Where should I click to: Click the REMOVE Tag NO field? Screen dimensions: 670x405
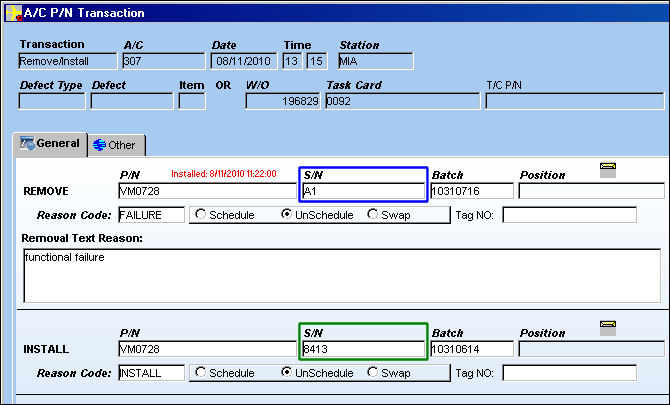click(569, 215)
